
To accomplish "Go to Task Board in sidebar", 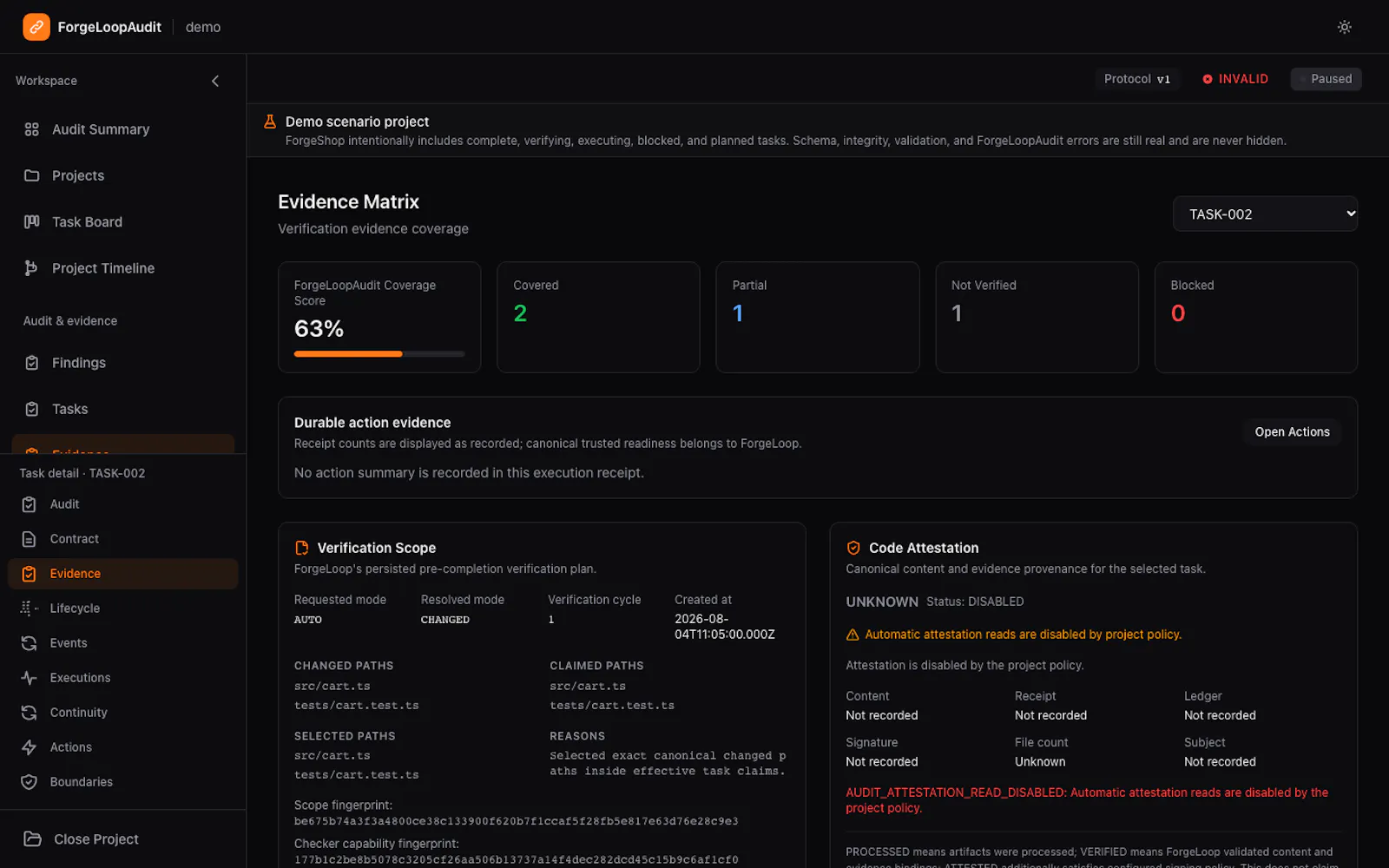I will [x=123, y=221].
